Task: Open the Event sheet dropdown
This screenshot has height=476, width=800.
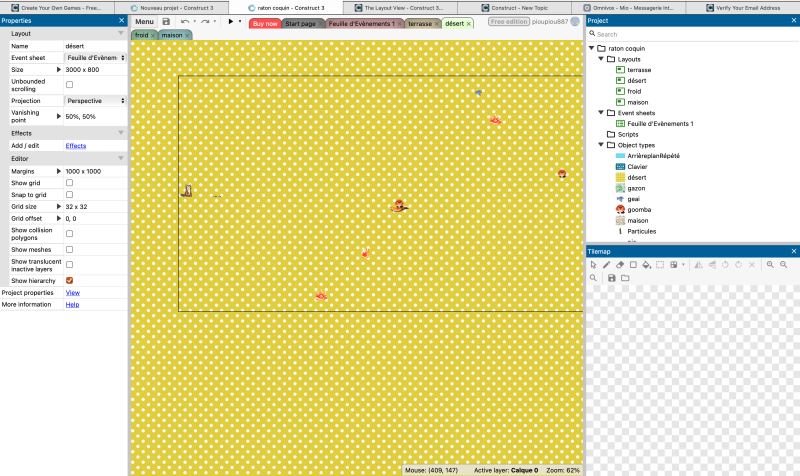Action: [x=95, y=58]
